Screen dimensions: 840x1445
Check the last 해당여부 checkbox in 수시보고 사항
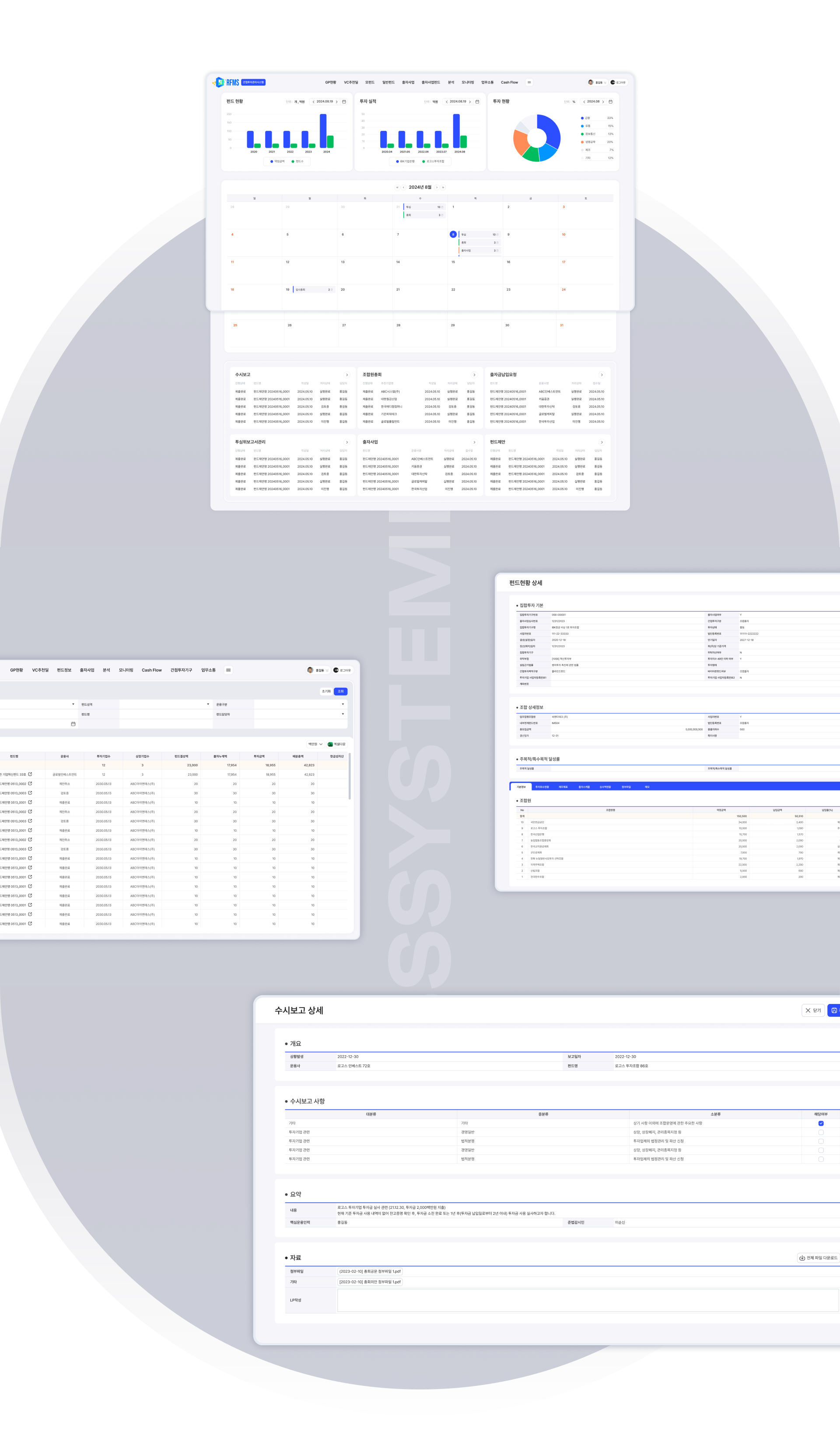[x=820, y=1159]
